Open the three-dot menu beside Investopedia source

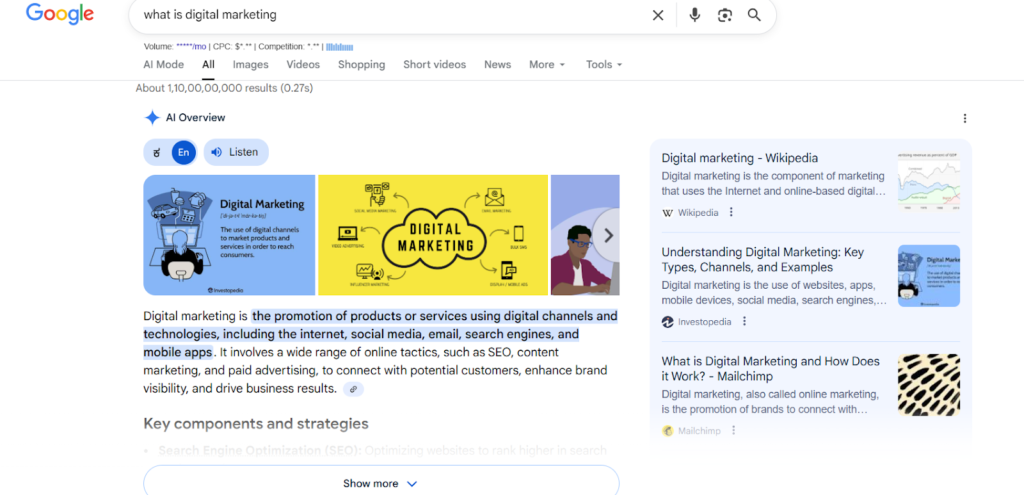point(744,322)
